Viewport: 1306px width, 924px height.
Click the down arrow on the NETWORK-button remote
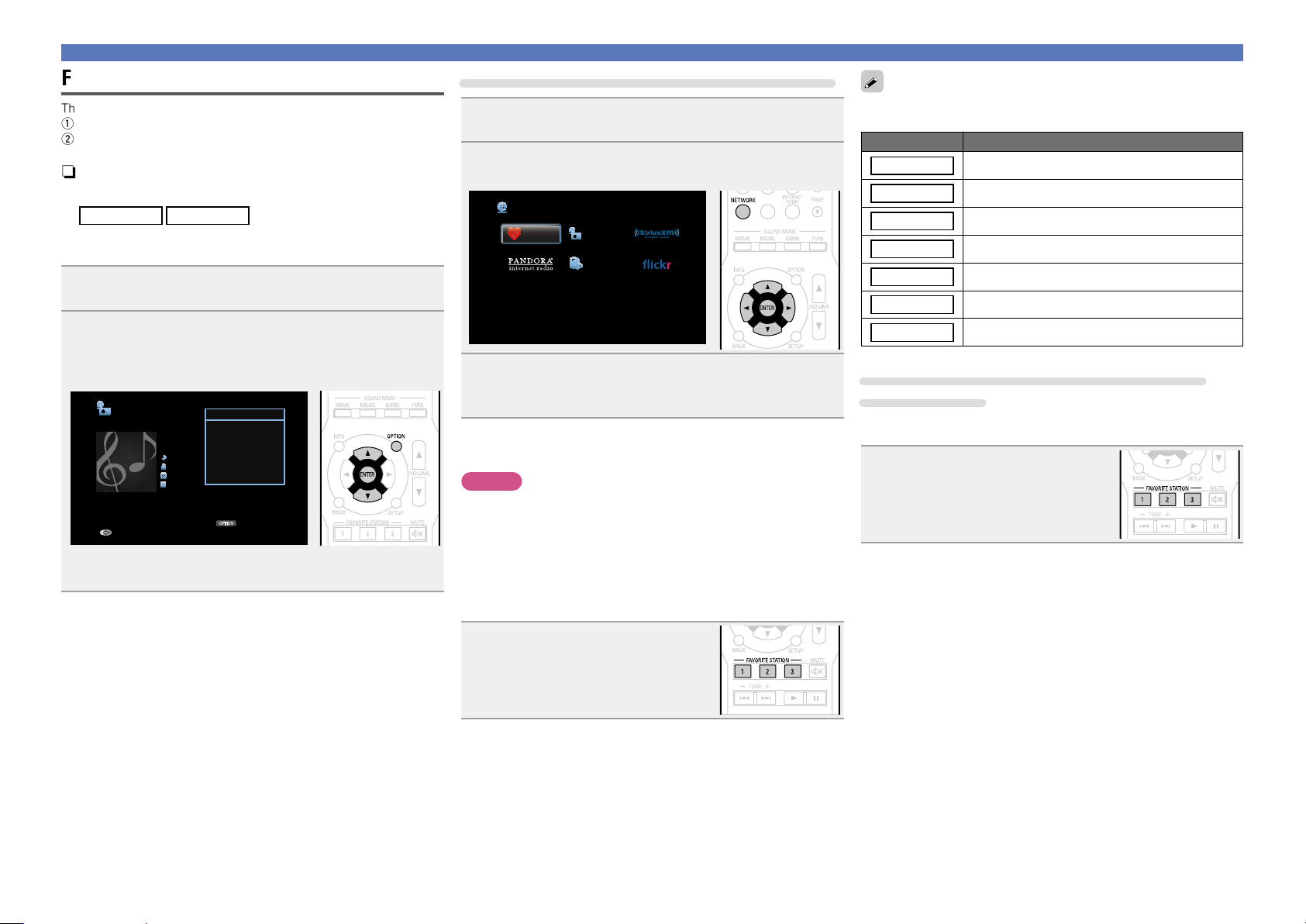(x=767, y=329)
